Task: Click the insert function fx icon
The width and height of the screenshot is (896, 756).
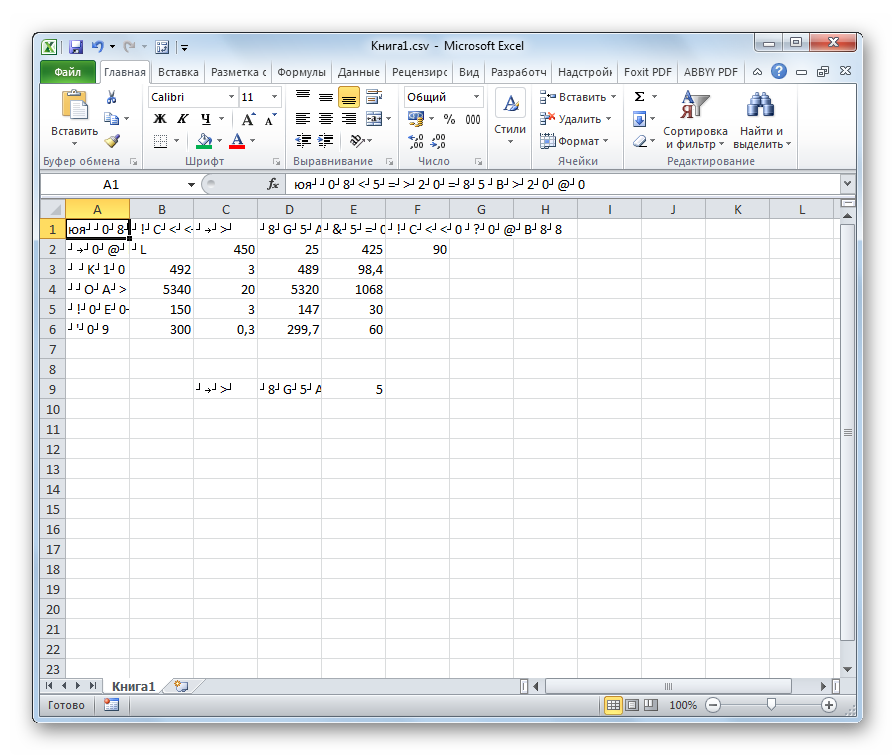Action: (272, 185)
